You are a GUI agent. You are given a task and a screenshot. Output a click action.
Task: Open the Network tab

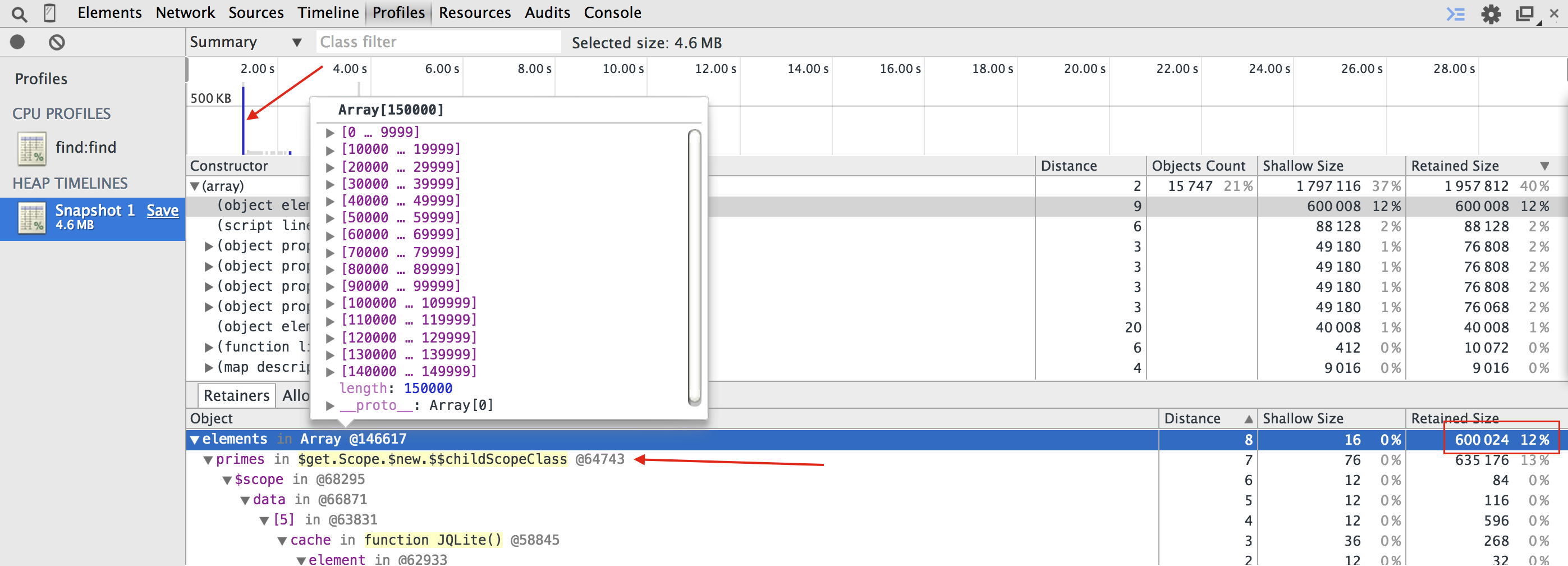(185, 13)
